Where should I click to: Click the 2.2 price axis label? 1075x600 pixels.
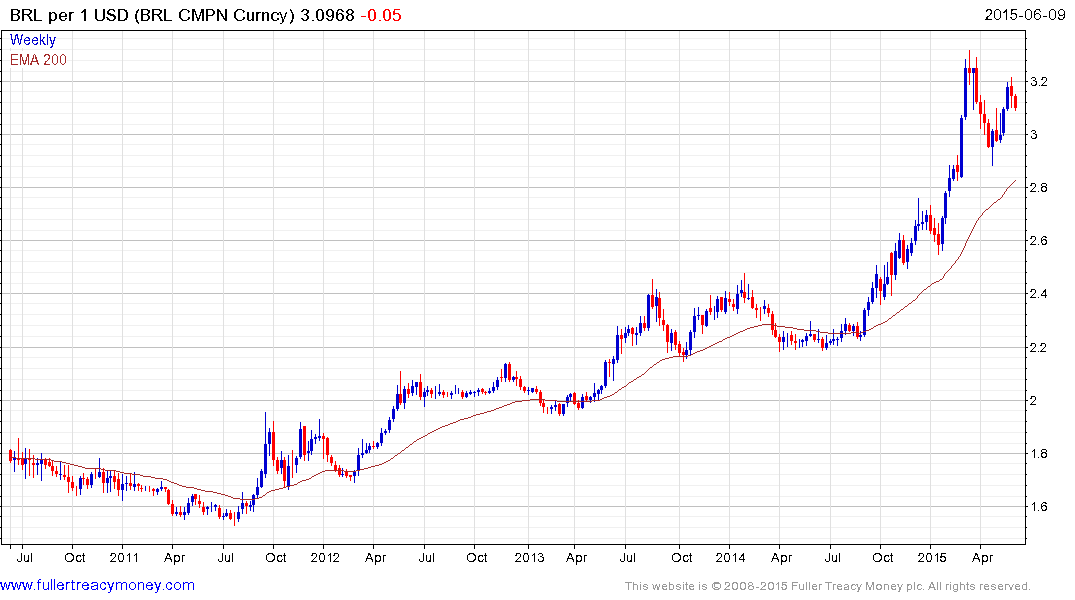(1039, 347)
